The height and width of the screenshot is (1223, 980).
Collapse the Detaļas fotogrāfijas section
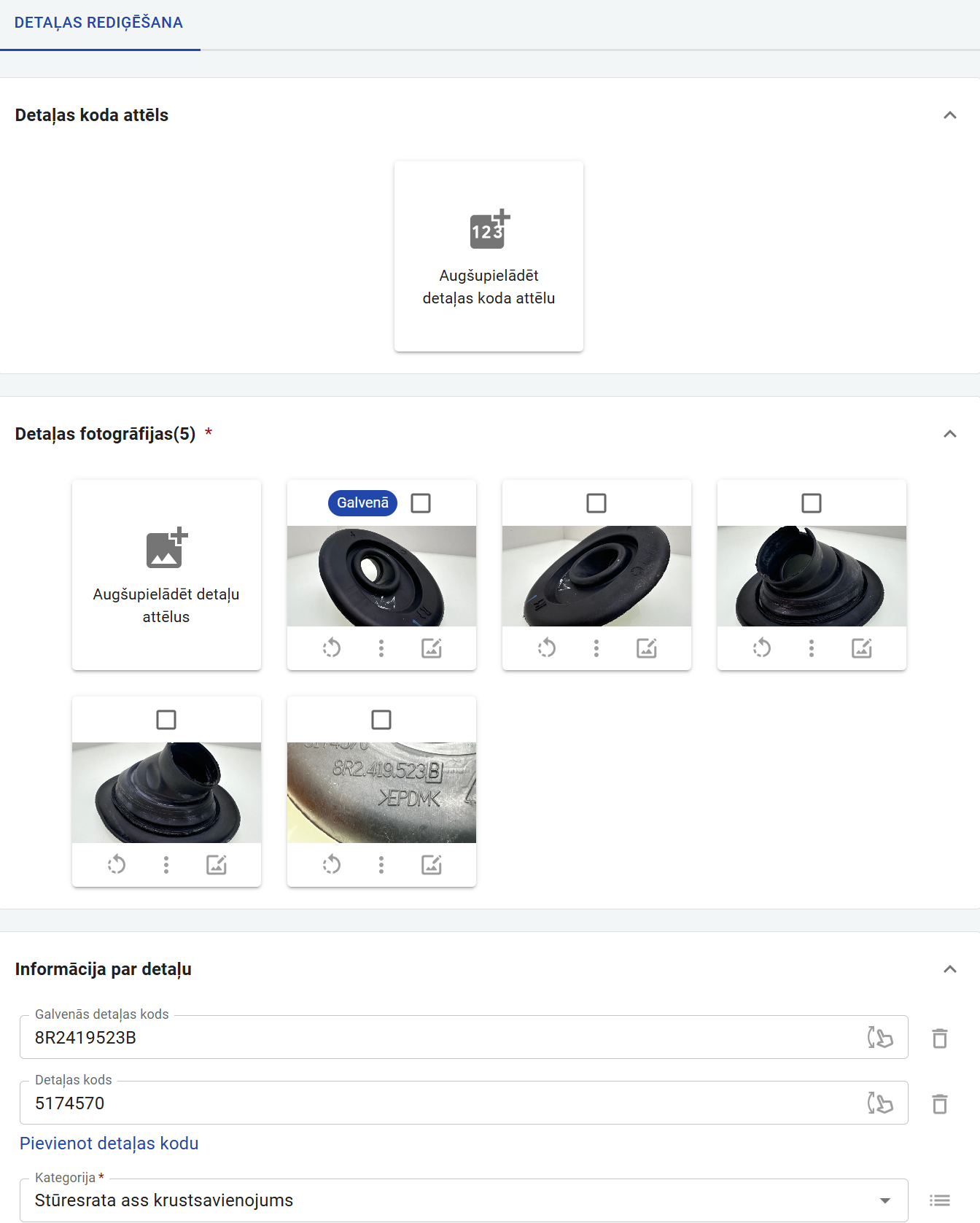click(950, 434)
